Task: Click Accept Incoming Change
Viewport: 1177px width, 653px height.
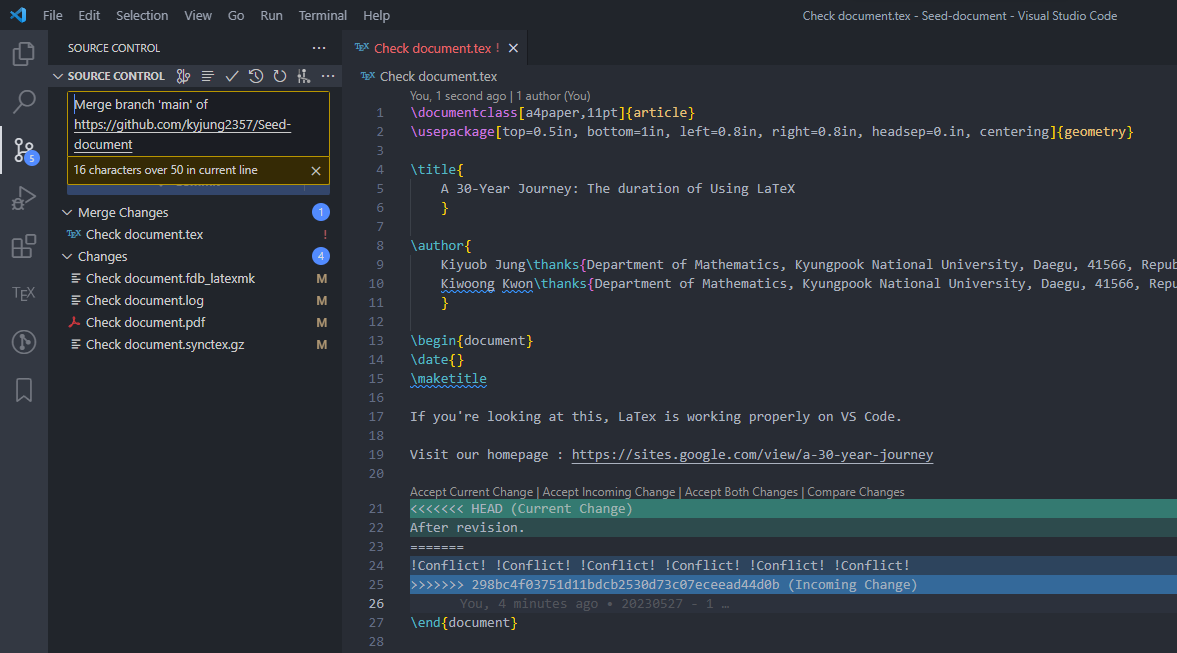Action: [x=609, y=492]
